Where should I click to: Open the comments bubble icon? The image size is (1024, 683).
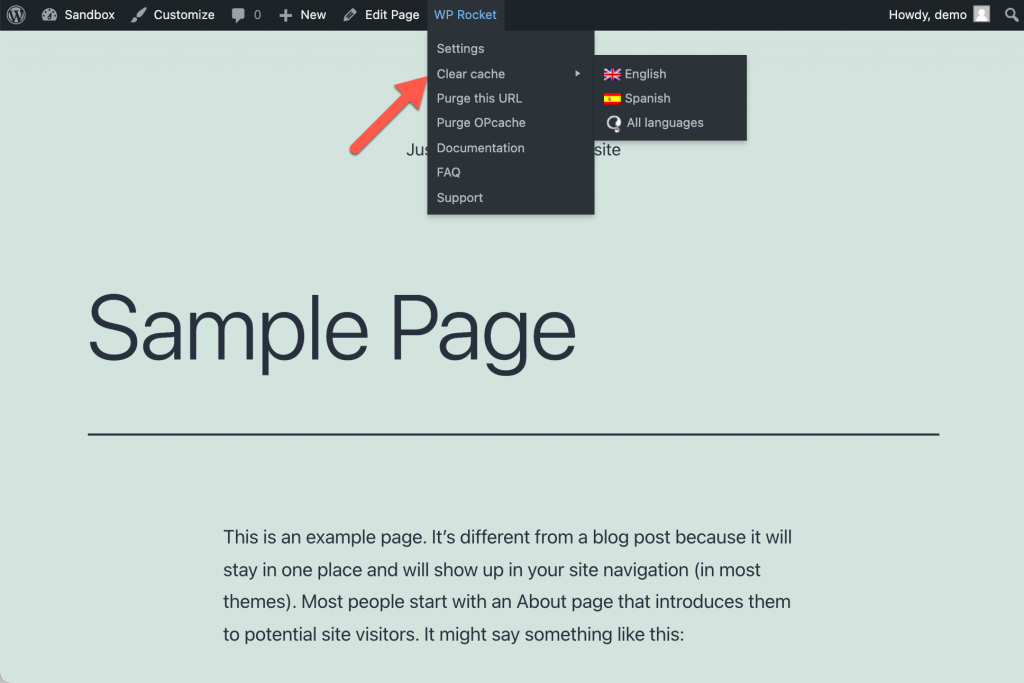click(x=238, y=15)
